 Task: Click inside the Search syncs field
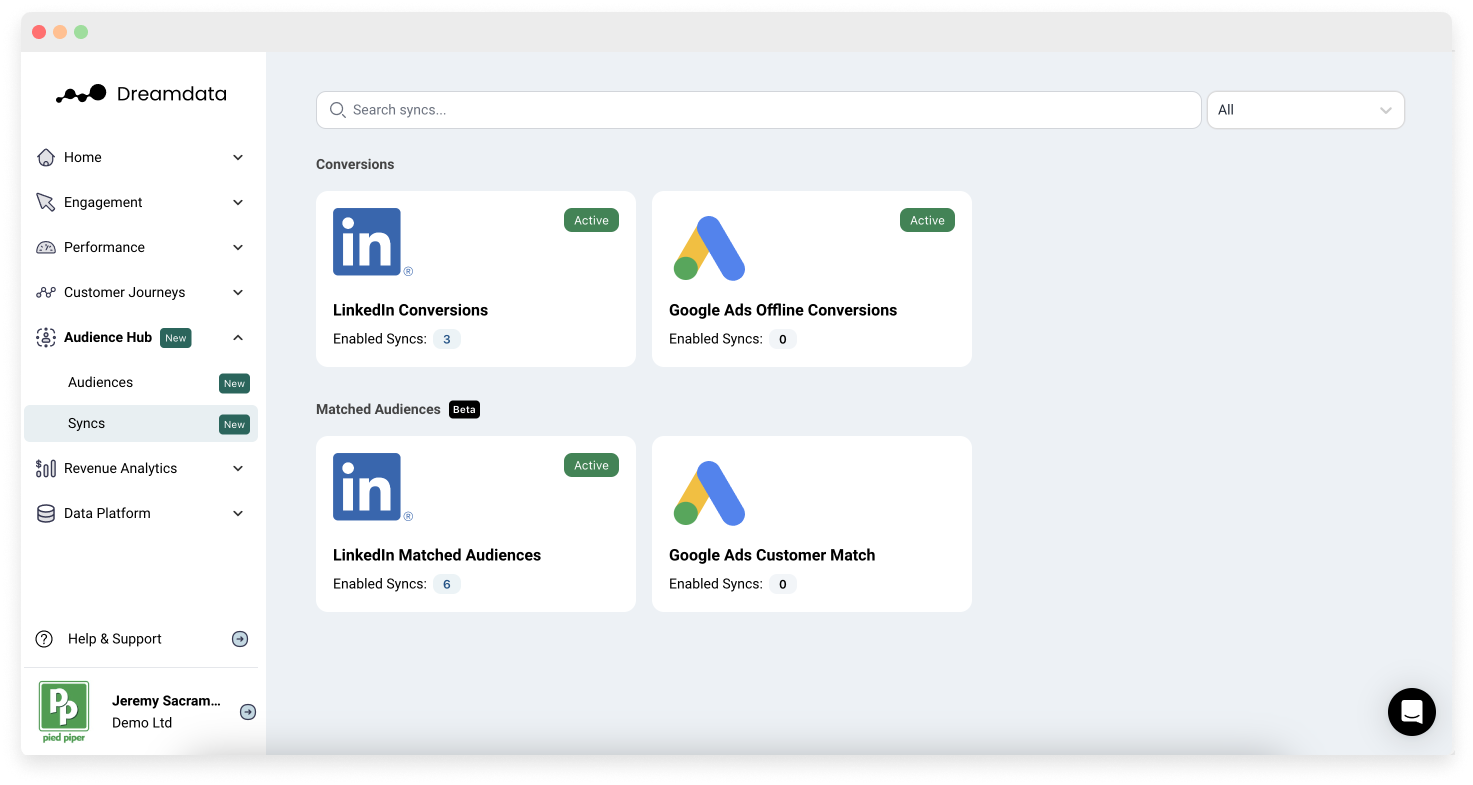coord(758,110)
